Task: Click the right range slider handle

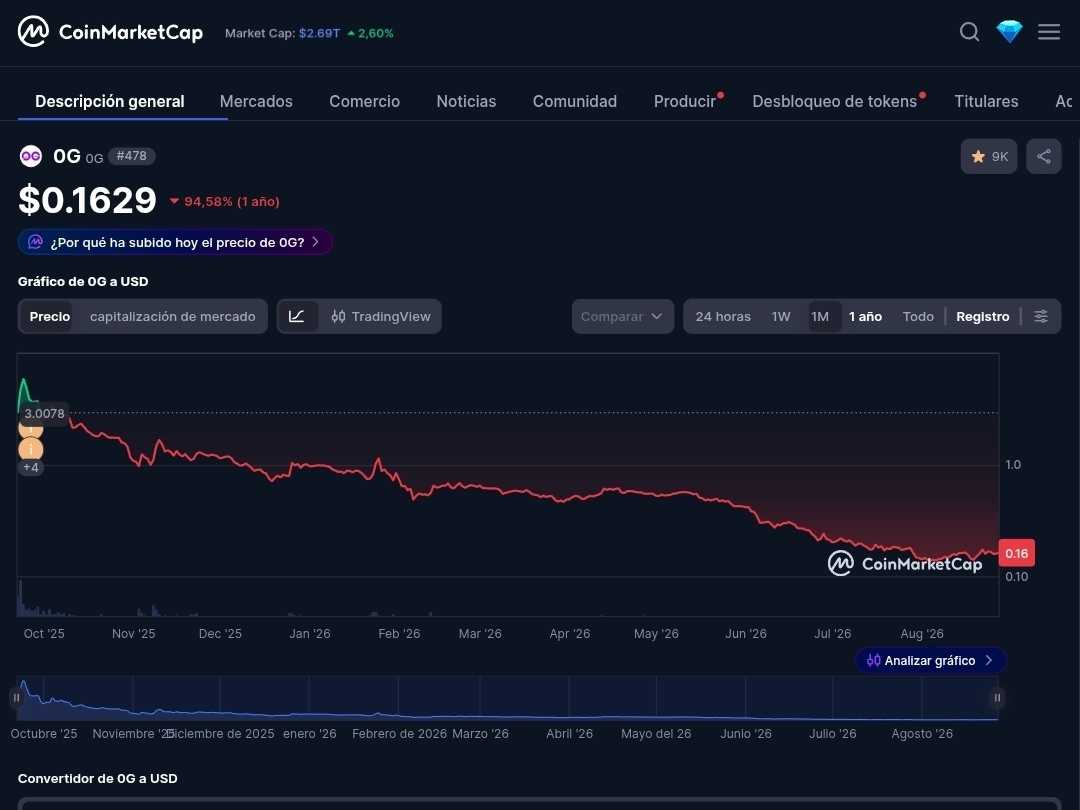Action: pos(997,698)
